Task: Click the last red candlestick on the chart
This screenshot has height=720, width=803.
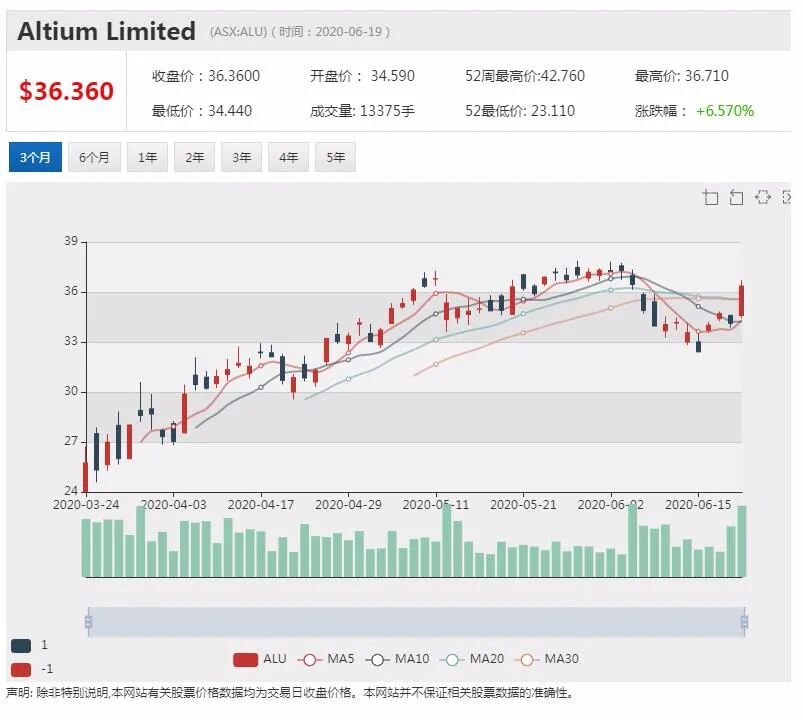Action: 742,301
